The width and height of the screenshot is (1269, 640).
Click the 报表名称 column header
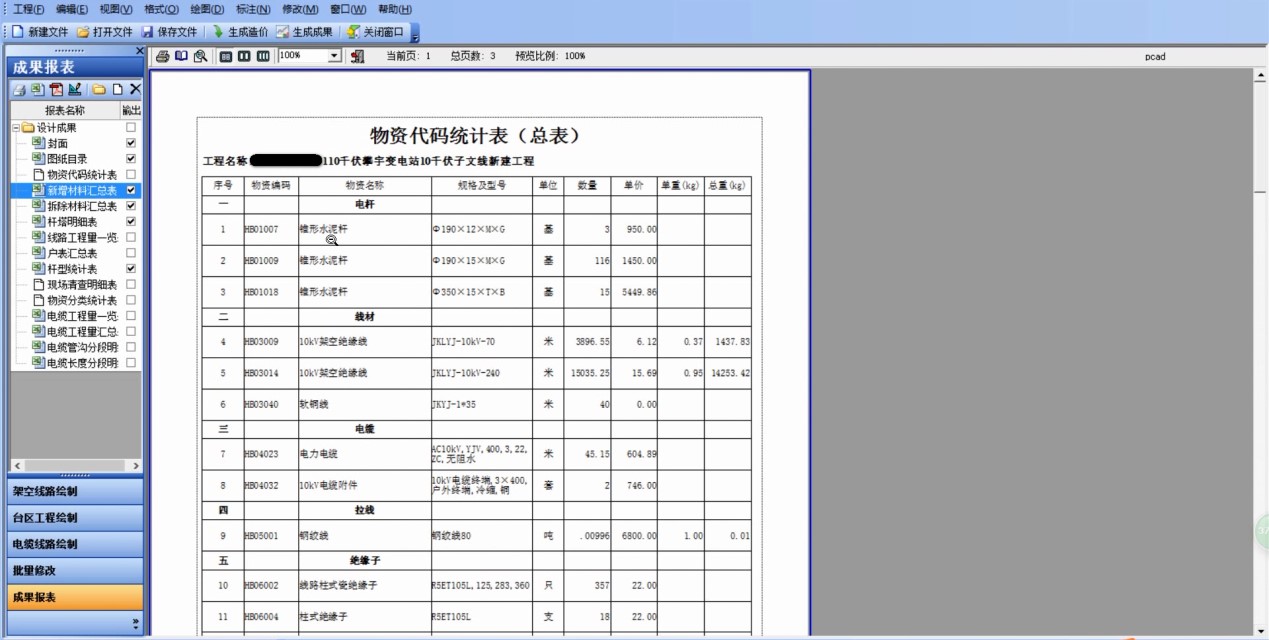pyautogui.click(x=65, y=110)
